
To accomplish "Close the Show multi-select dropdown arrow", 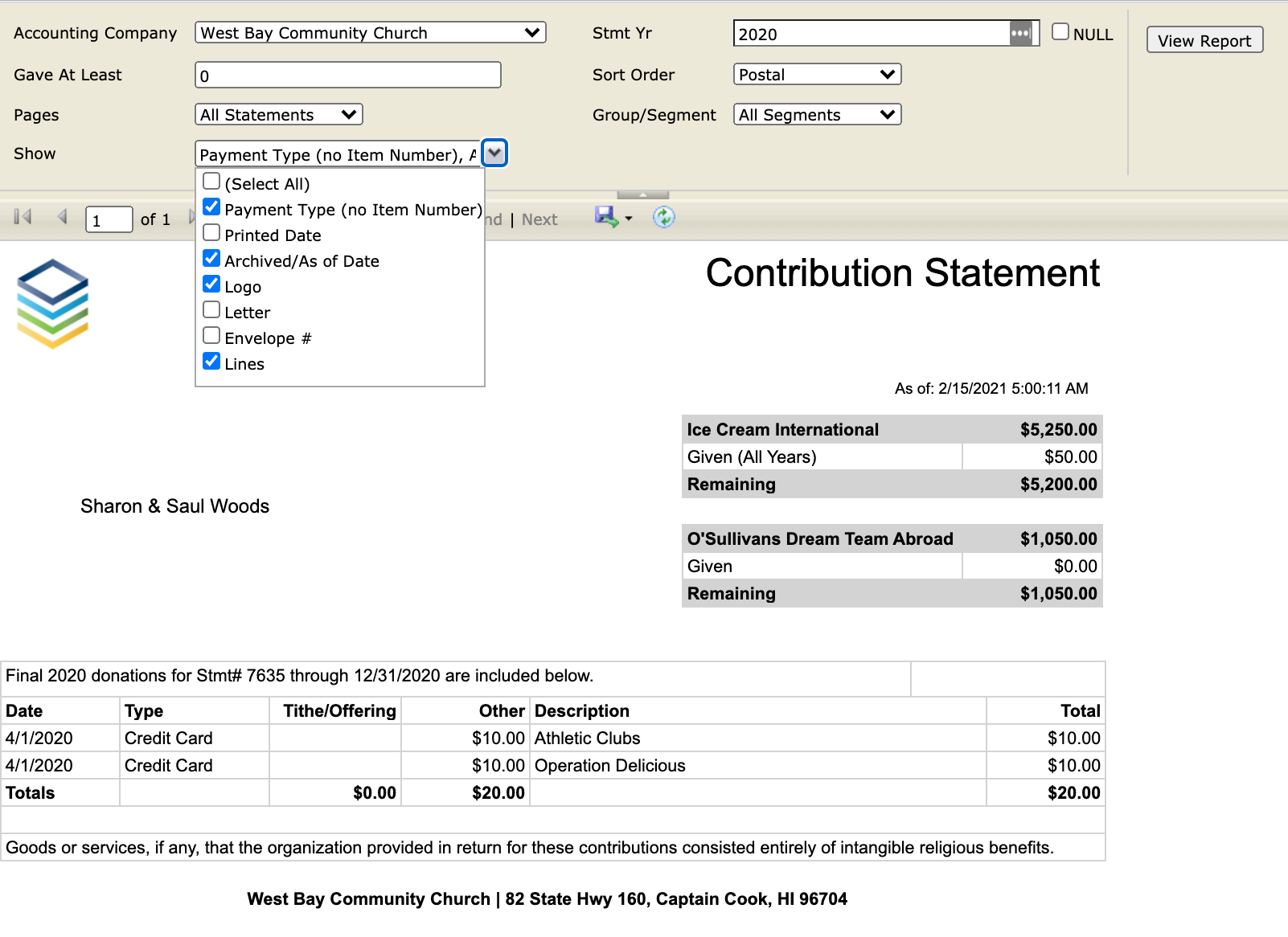I will coord(494,153).
